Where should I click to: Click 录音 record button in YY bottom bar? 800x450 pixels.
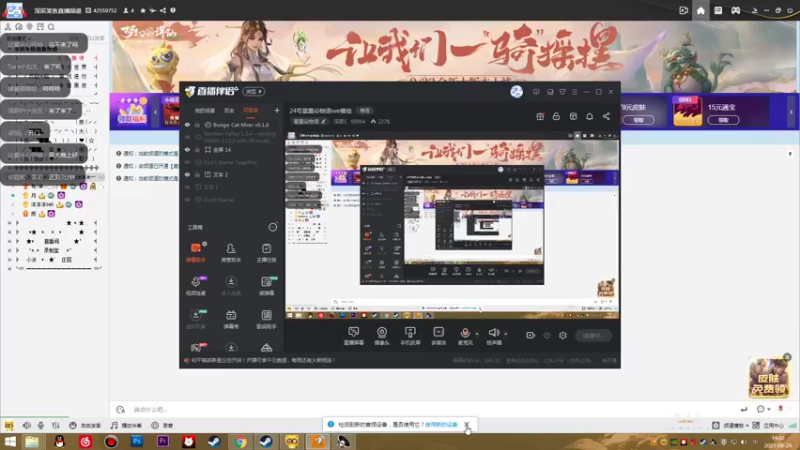[162, 426]
